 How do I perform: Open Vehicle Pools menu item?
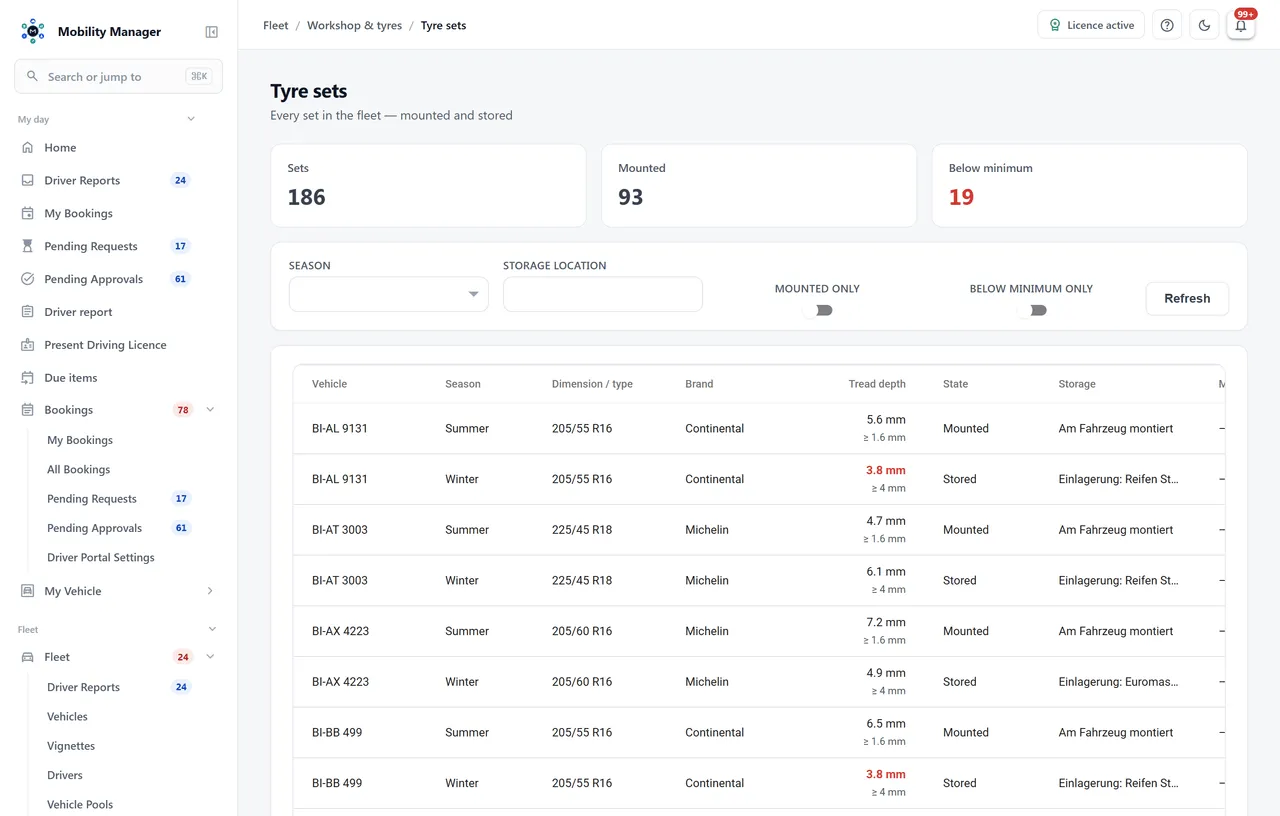pos(80,805)
